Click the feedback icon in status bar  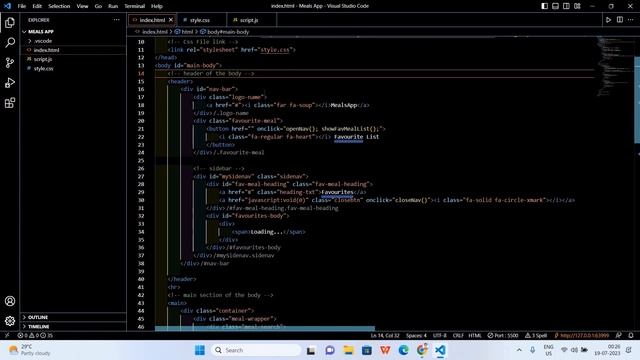click(x=619, y=336)
